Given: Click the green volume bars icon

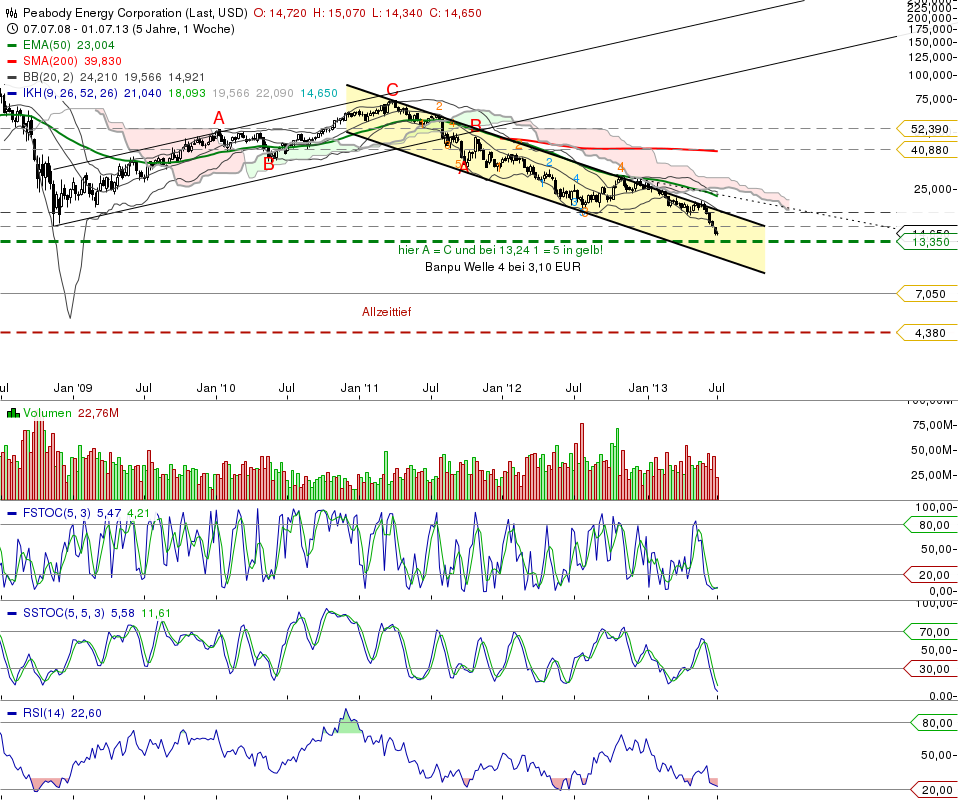Looking at the screenshot, I should pos(13,413).
